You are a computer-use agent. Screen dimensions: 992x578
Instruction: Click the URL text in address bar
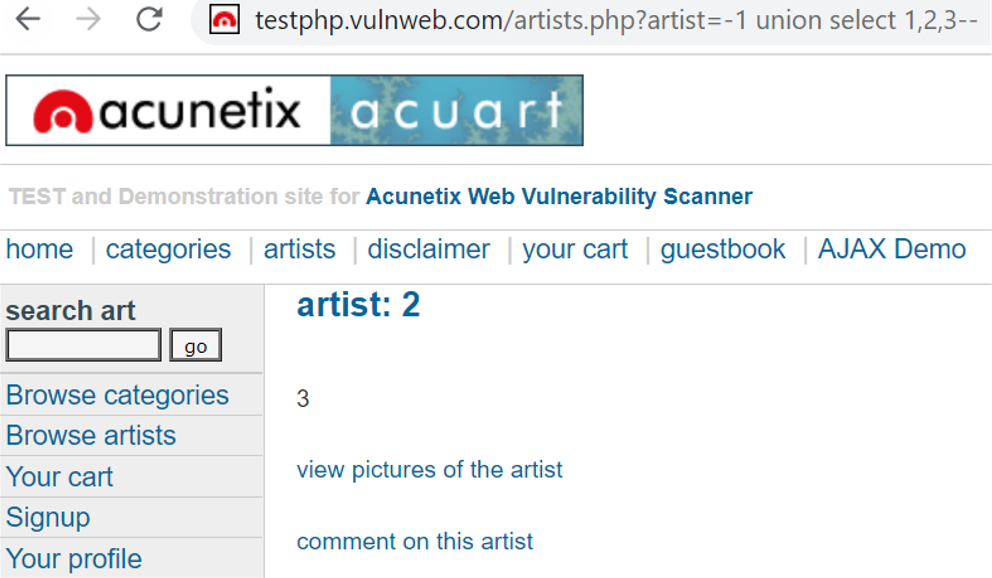[x=616, y=20]
